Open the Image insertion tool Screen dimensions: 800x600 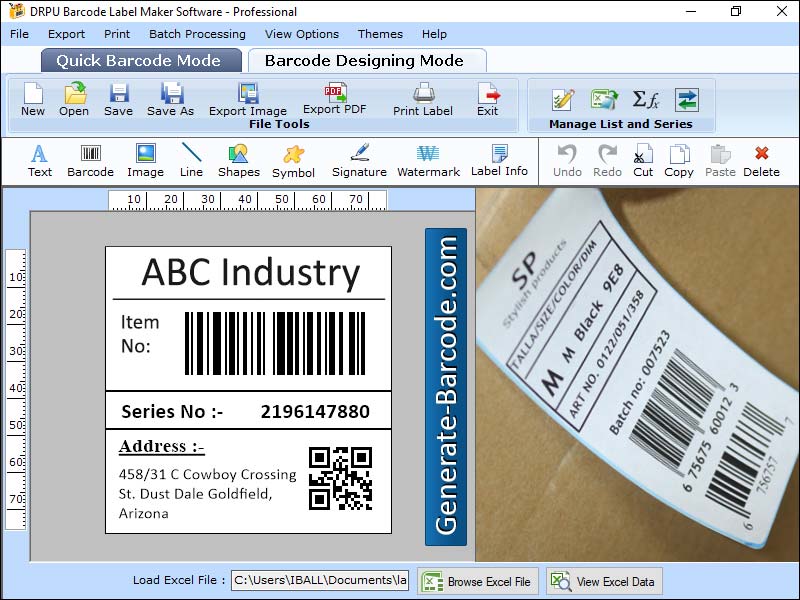pos(144,160)
